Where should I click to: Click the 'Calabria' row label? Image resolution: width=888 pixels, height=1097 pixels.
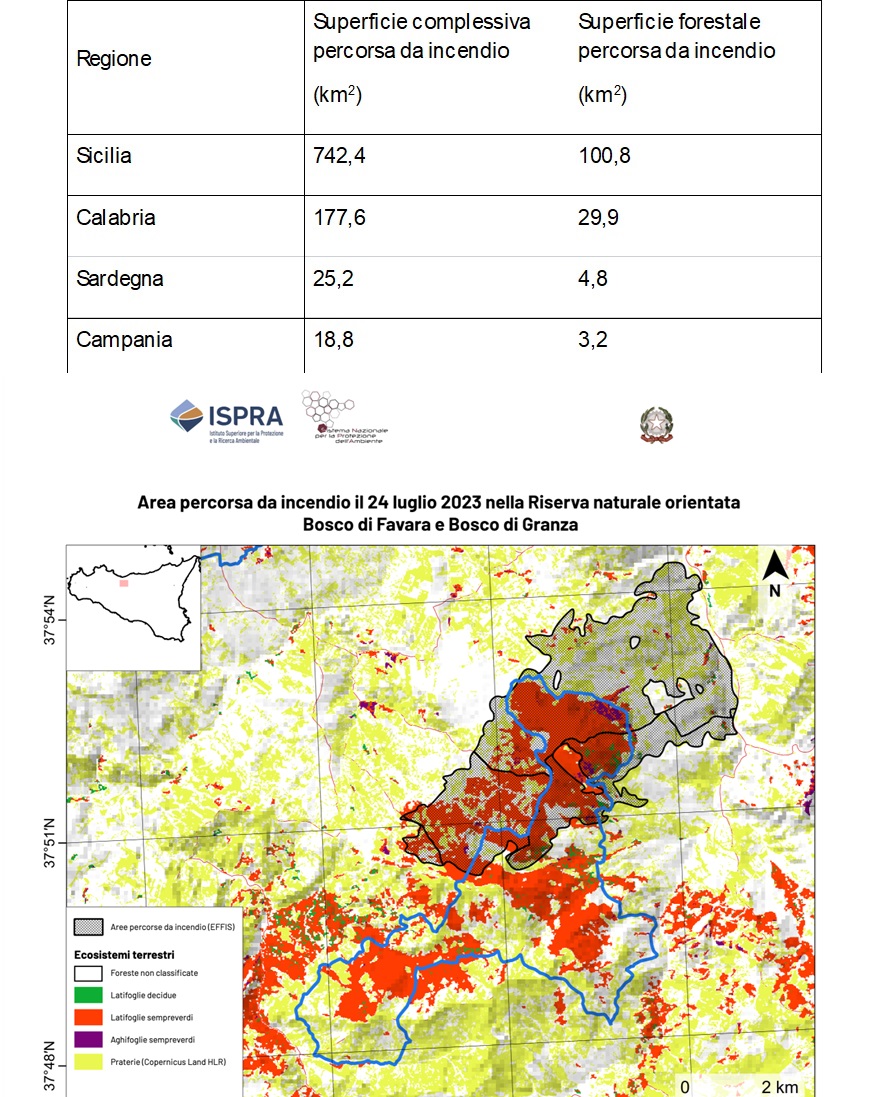[115, 217]
